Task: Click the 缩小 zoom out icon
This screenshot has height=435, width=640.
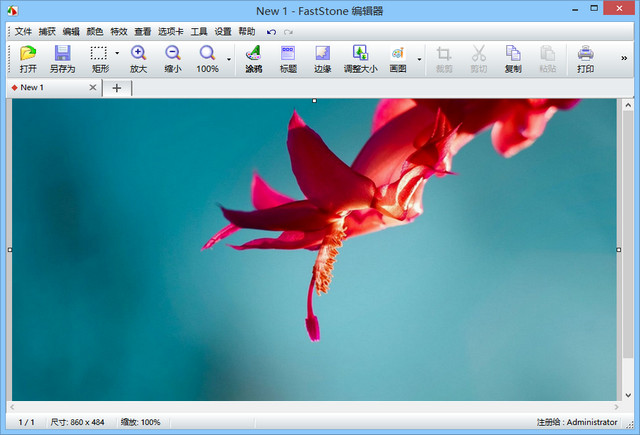Action: [x=173, y=59]
